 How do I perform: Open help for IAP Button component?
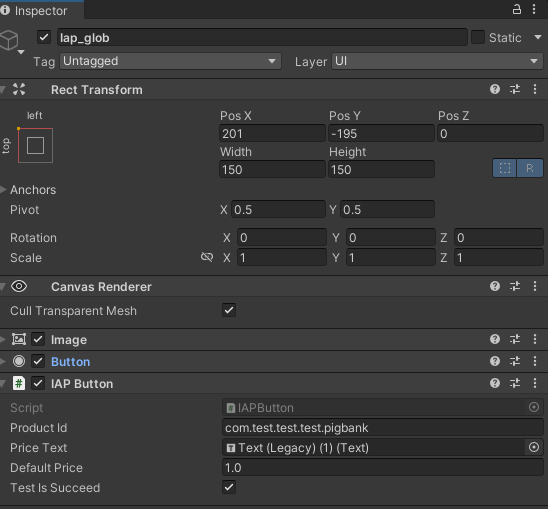(x=495, y=383)
